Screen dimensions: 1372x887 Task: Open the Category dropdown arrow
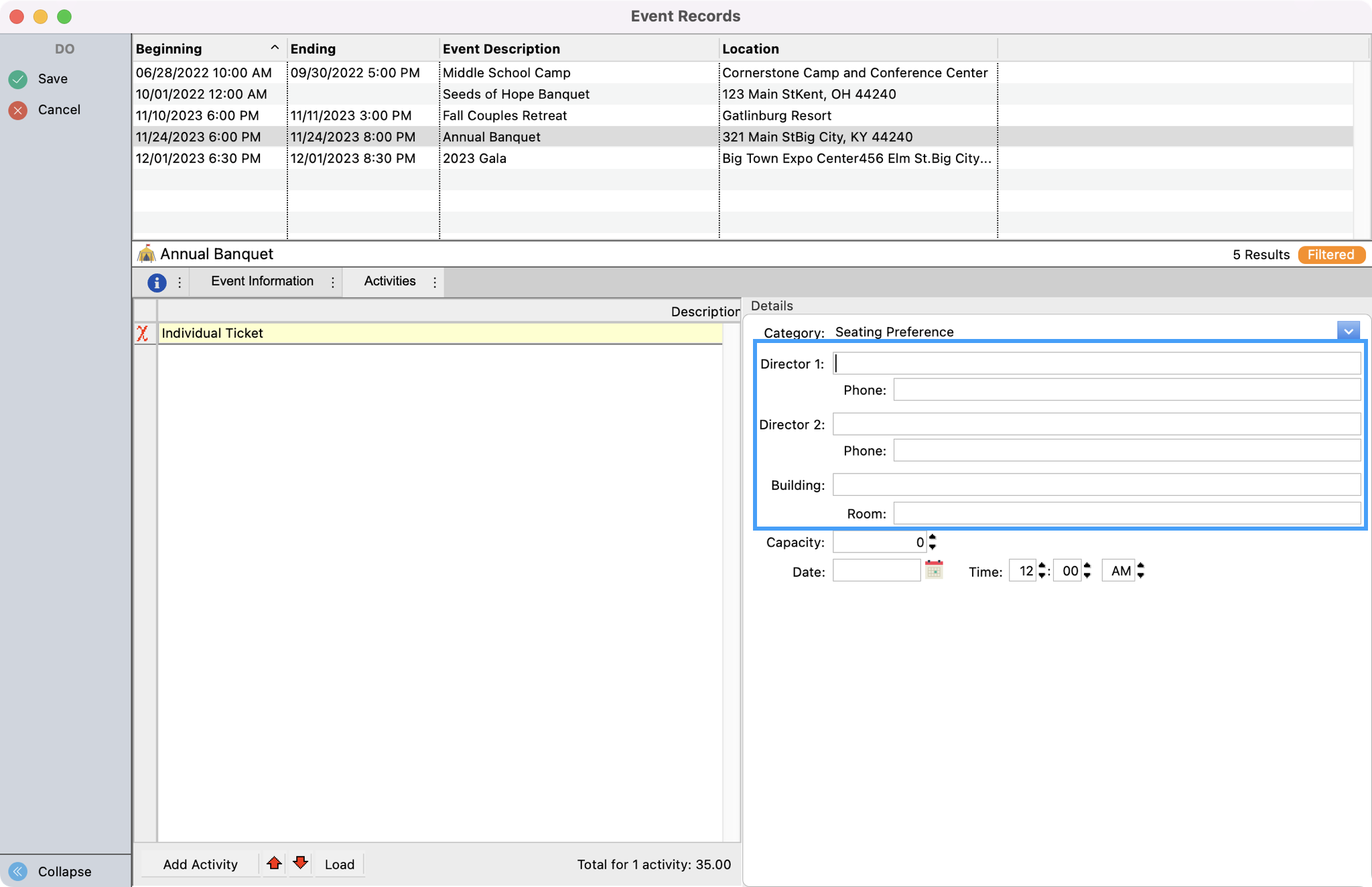tap(1348, 332)
